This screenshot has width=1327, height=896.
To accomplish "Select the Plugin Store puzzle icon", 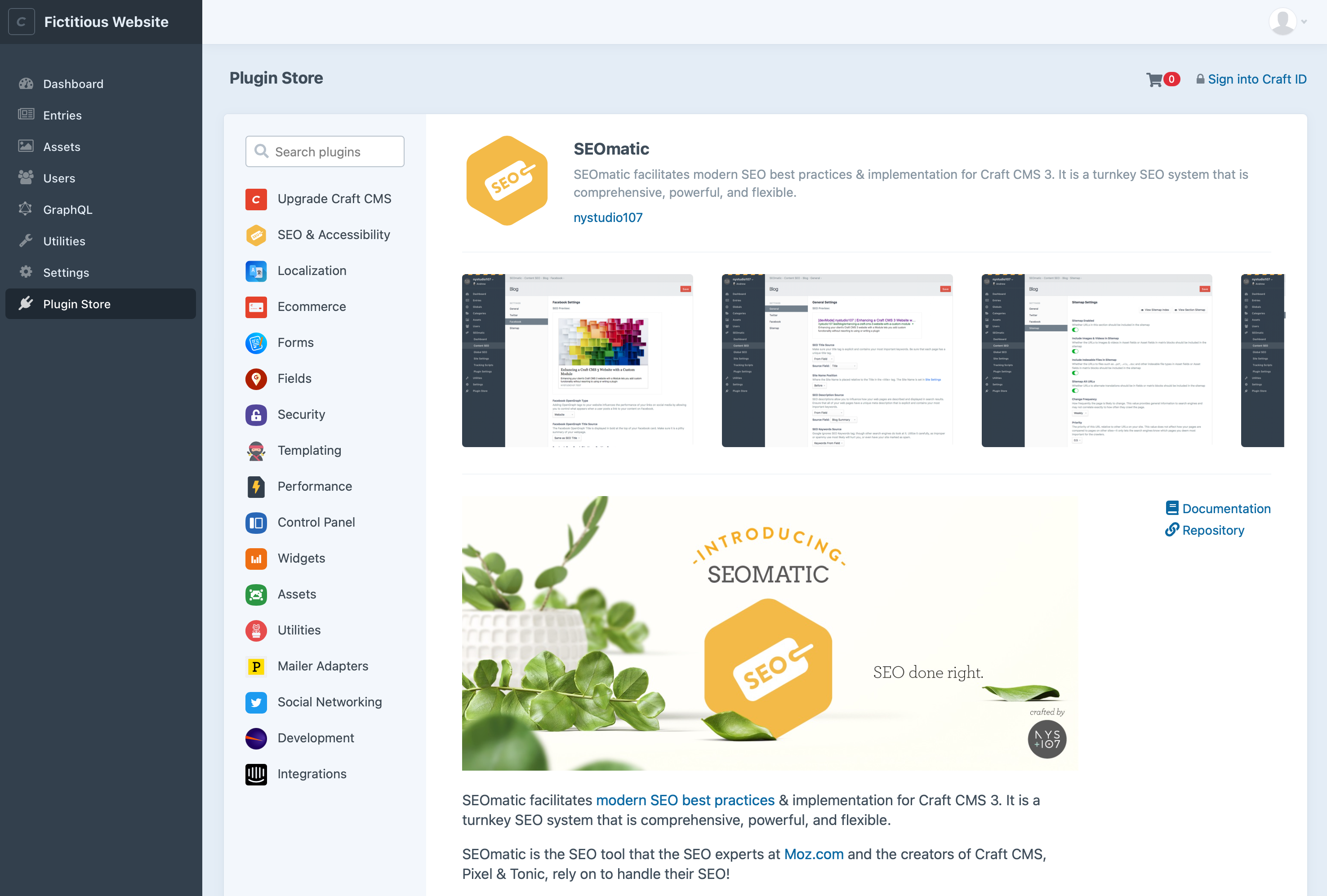I will [x=27, y=304].
